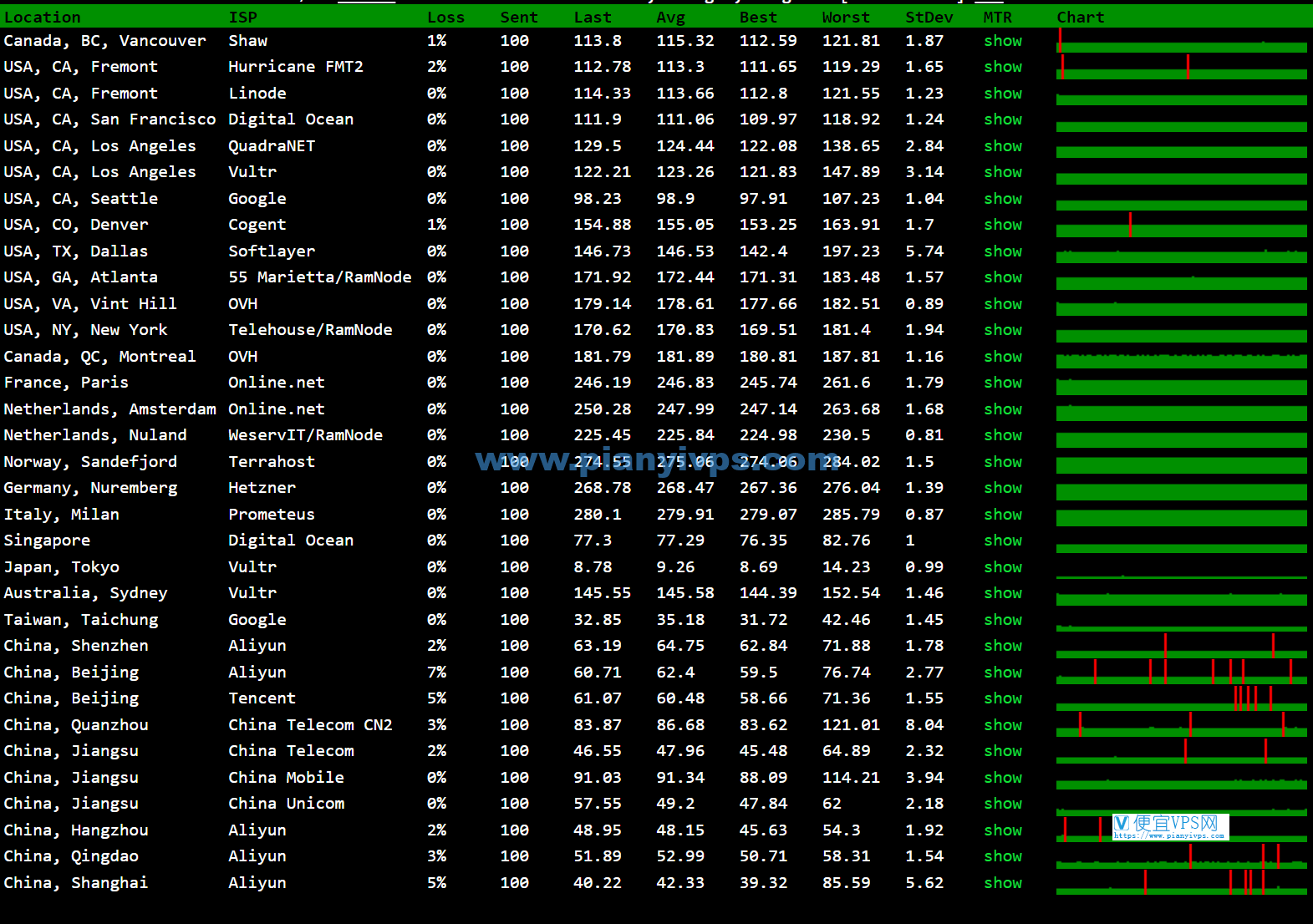Show MTR for Nuland WeservIT/RamNode
This screenshot has height=924, width=1313.
tap(1003, 435)
